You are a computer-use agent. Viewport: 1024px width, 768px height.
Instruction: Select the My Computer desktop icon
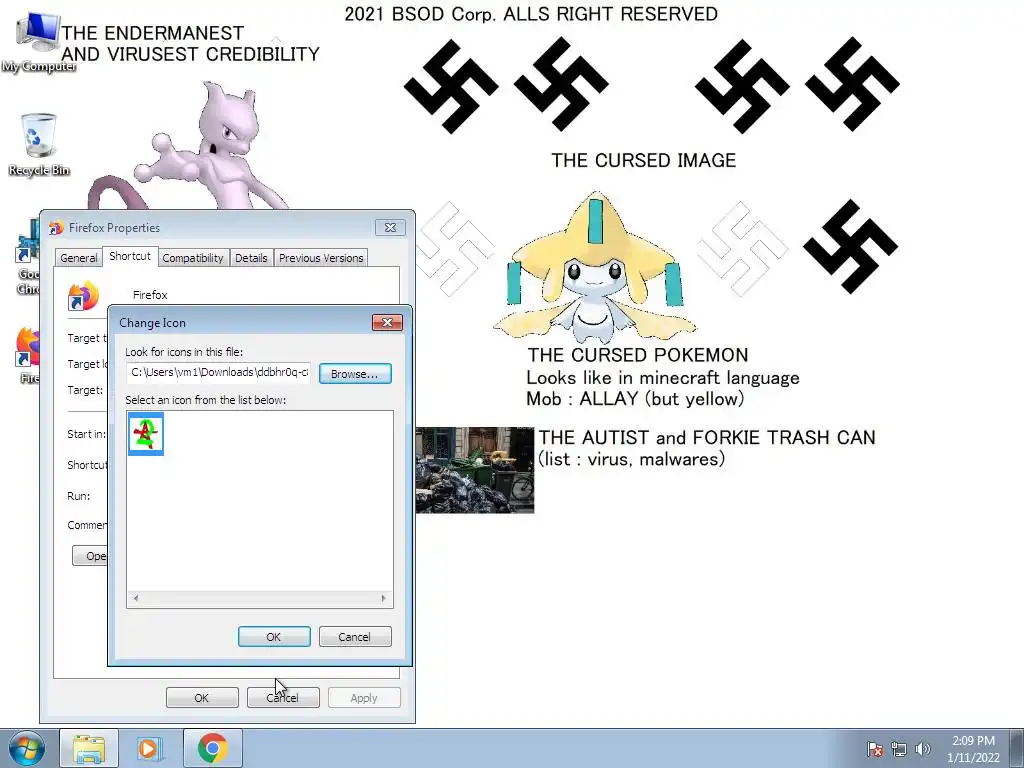tap(38, 42)
